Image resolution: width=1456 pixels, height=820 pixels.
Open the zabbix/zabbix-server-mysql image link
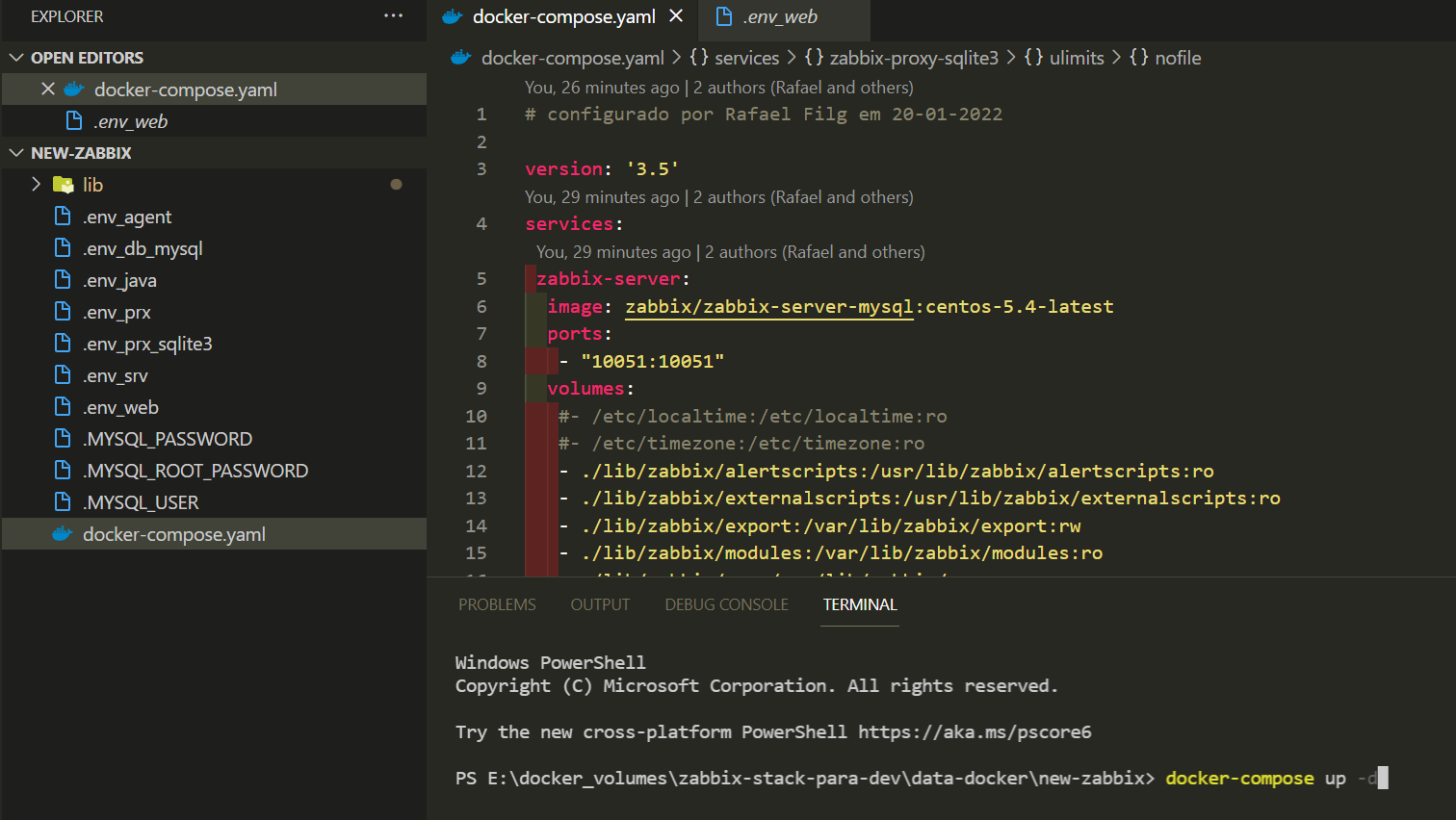click(768, 306)
